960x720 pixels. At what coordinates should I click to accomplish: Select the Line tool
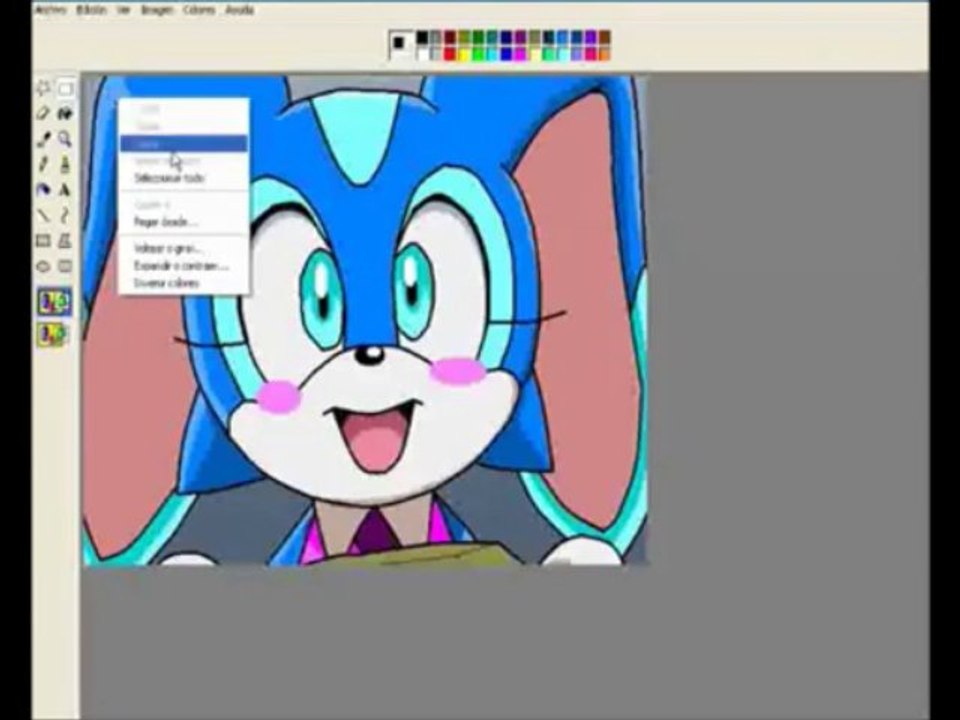pos(42,216)
